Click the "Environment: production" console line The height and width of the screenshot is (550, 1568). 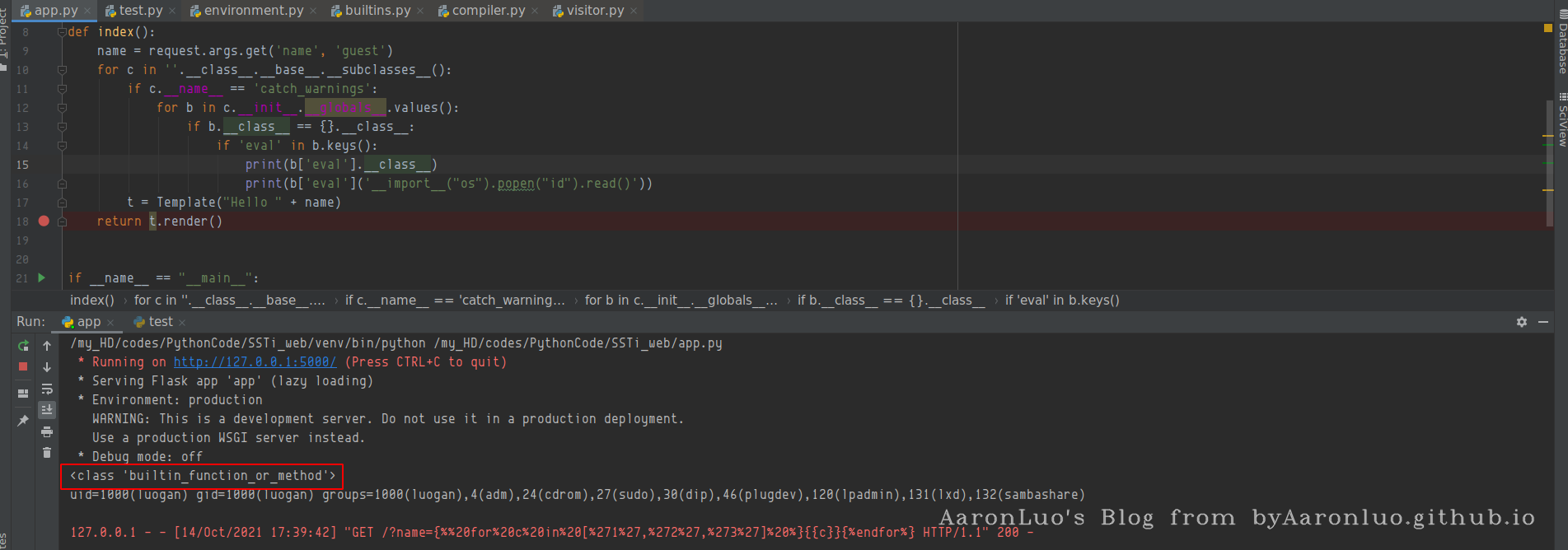coord(170,400)
